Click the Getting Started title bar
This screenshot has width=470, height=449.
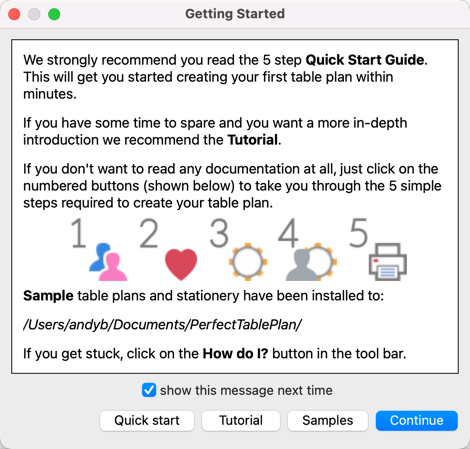[x=235, y=14]
